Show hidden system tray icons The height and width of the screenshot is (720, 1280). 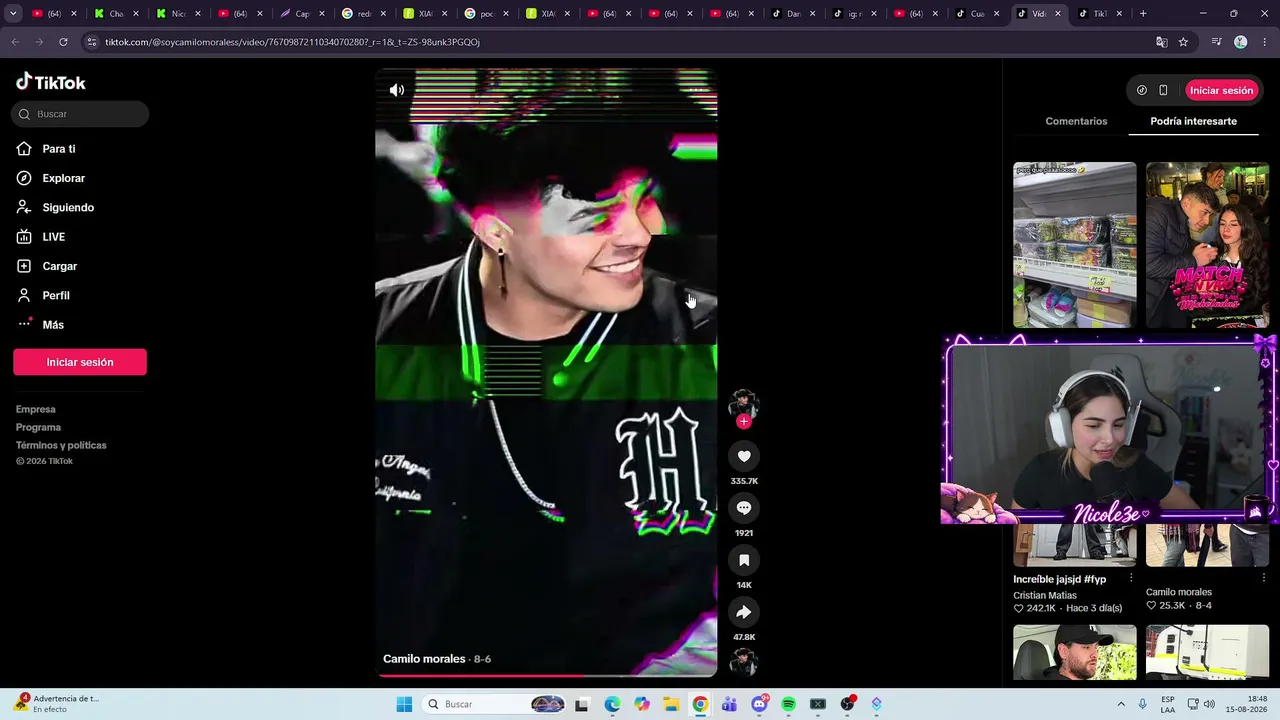1121,704
